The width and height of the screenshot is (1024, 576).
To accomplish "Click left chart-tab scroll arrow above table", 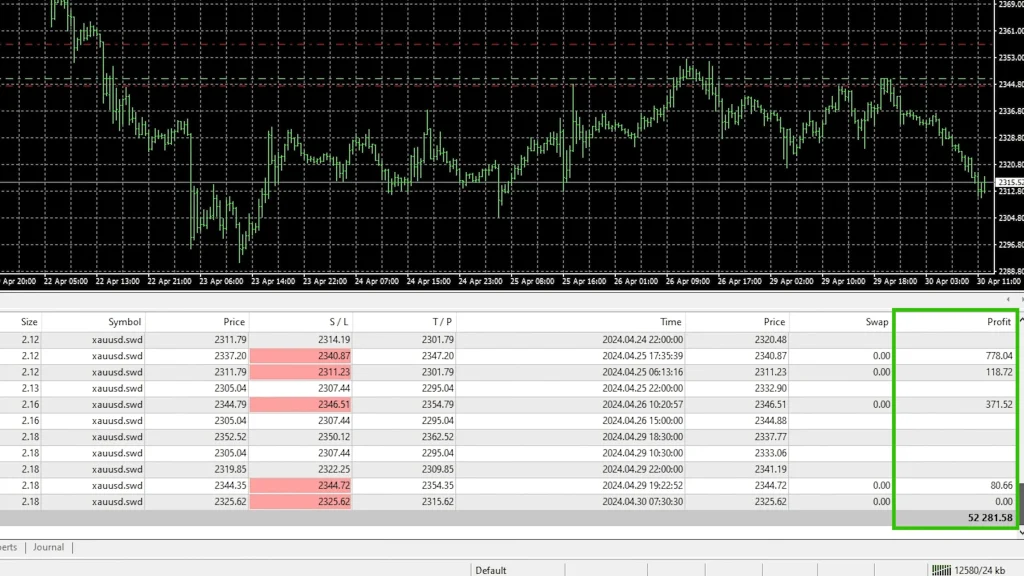I will click(x=1008, y=299).
